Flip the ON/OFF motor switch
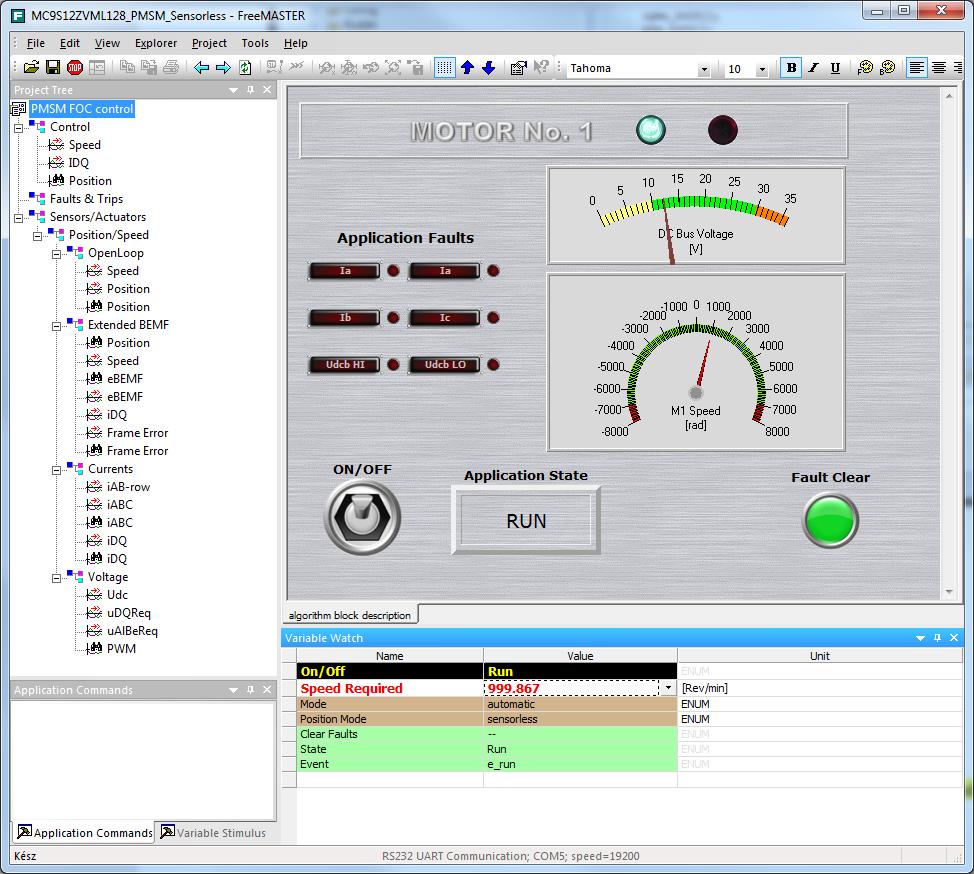Viewport: 974px width, 874px height. coord(362,517)
